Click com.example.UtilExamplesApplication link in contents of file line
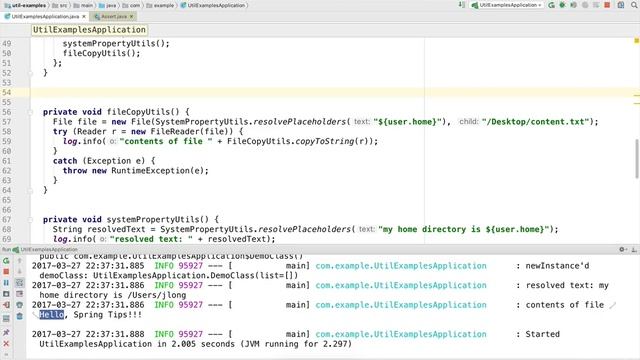This screenshot has width=640, height=360. coord(401,305)
